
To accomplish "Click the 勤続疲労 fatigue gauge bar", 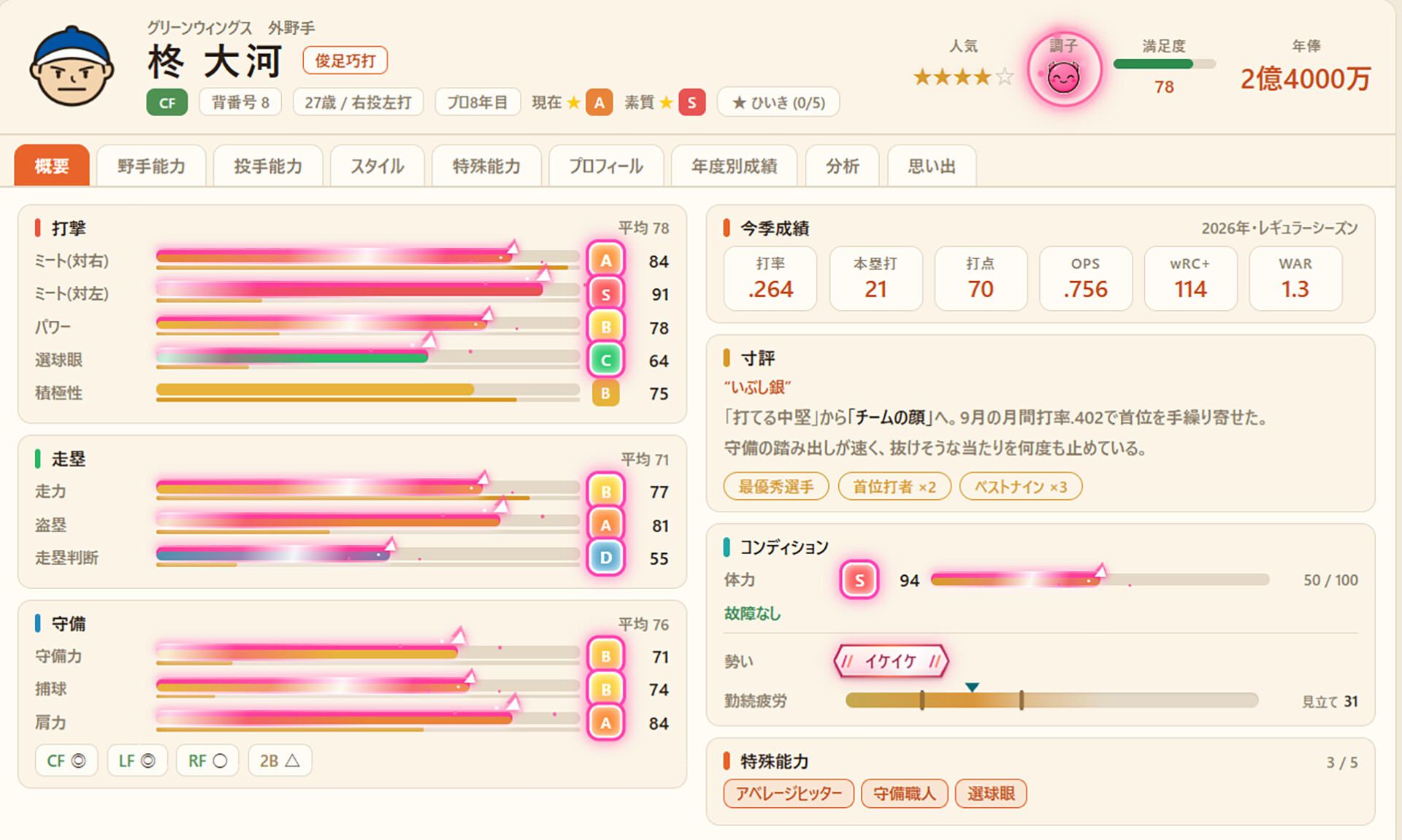I will [x=1051, y=701].
